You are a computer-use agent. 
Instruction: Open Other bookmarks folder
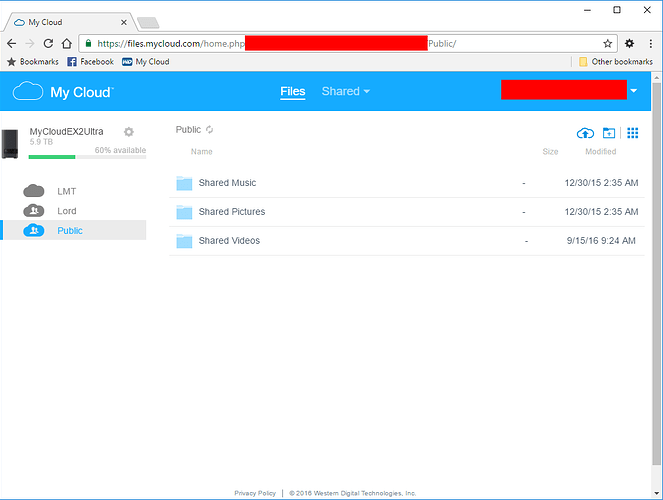[616, 62]
